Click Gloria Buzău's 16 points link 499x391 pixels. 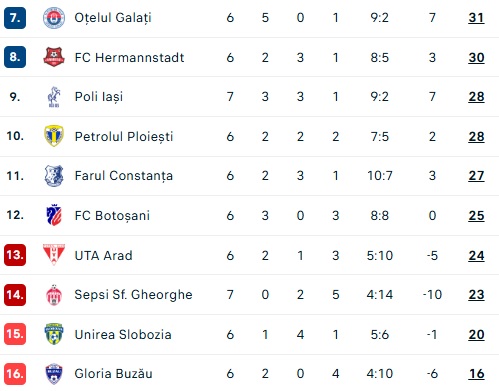pyautogui.click(x=476, y=374)
